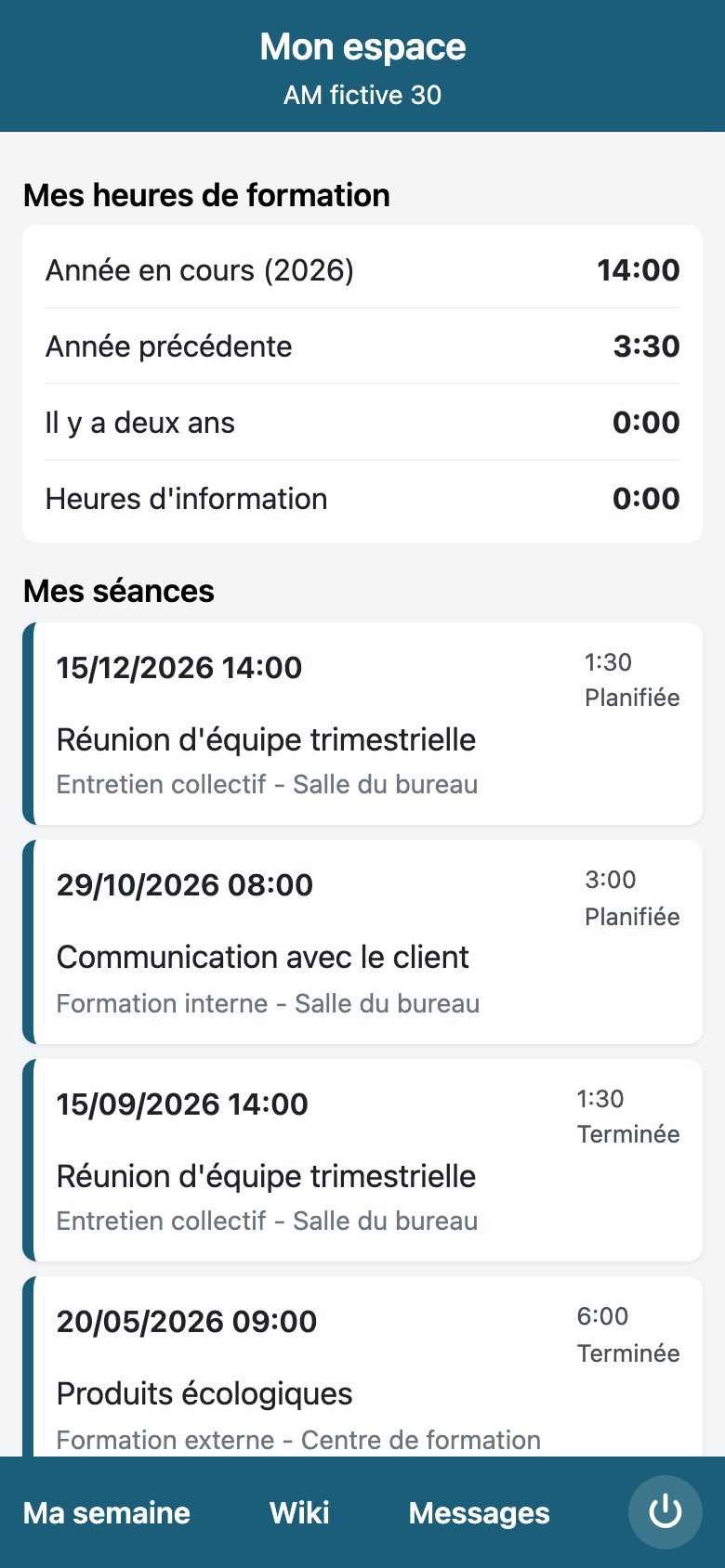Click the Année en cours (2026) row
Image resolution: width=725 pixels, height=1568 pixels.
pyautogui.click(x=362, y=270)
